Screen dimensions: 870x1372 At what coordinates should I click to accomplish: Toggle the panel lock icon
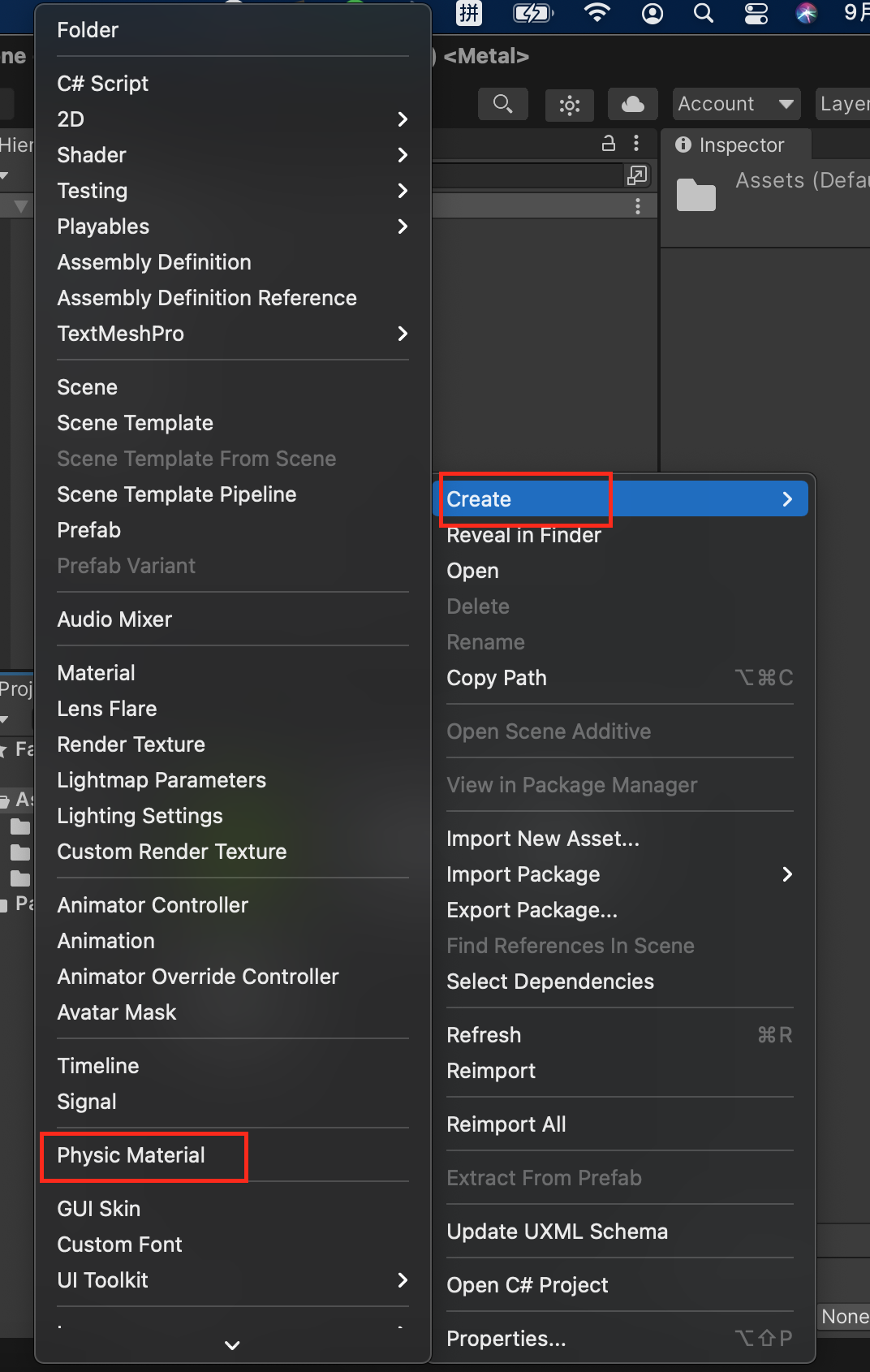(x=608, y=144)
